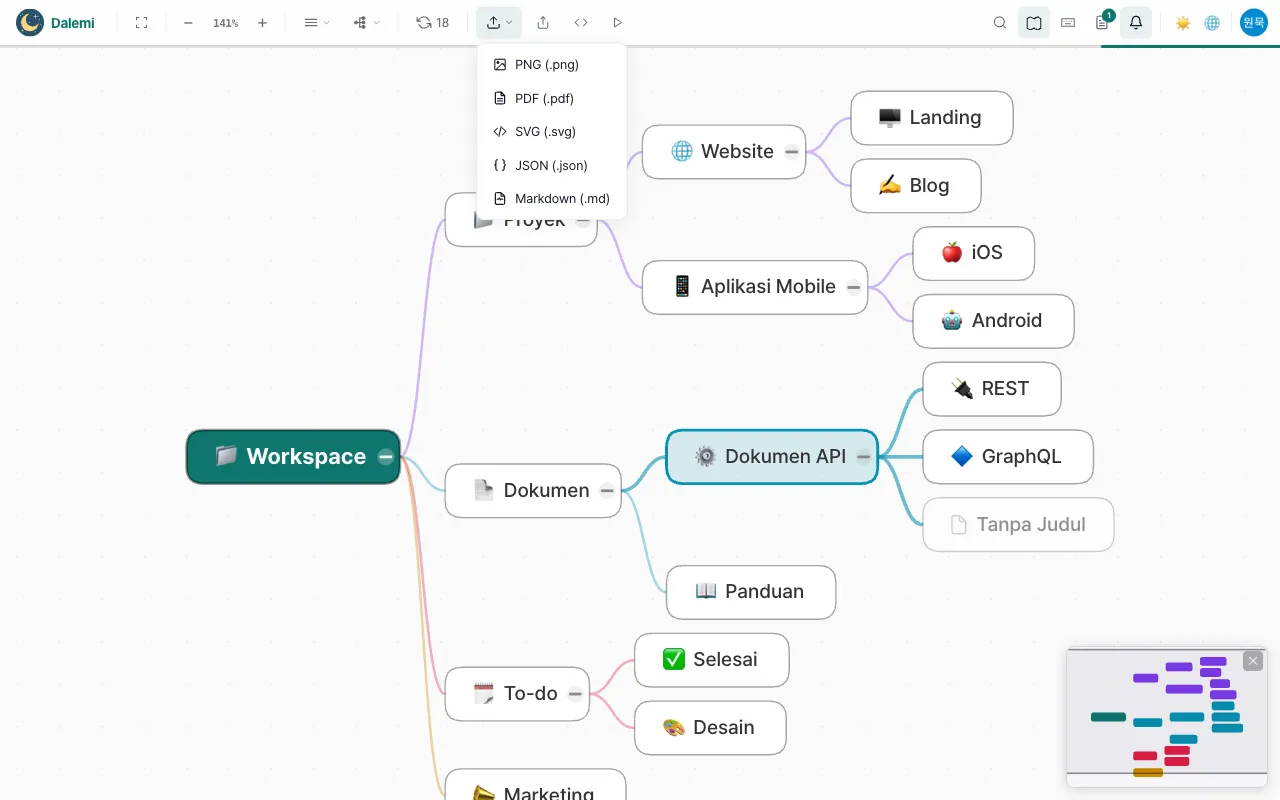The width and height of the screenshot is (1280, 800).
Task: Select the Panduan node
Action: click(x=751, y=592)
